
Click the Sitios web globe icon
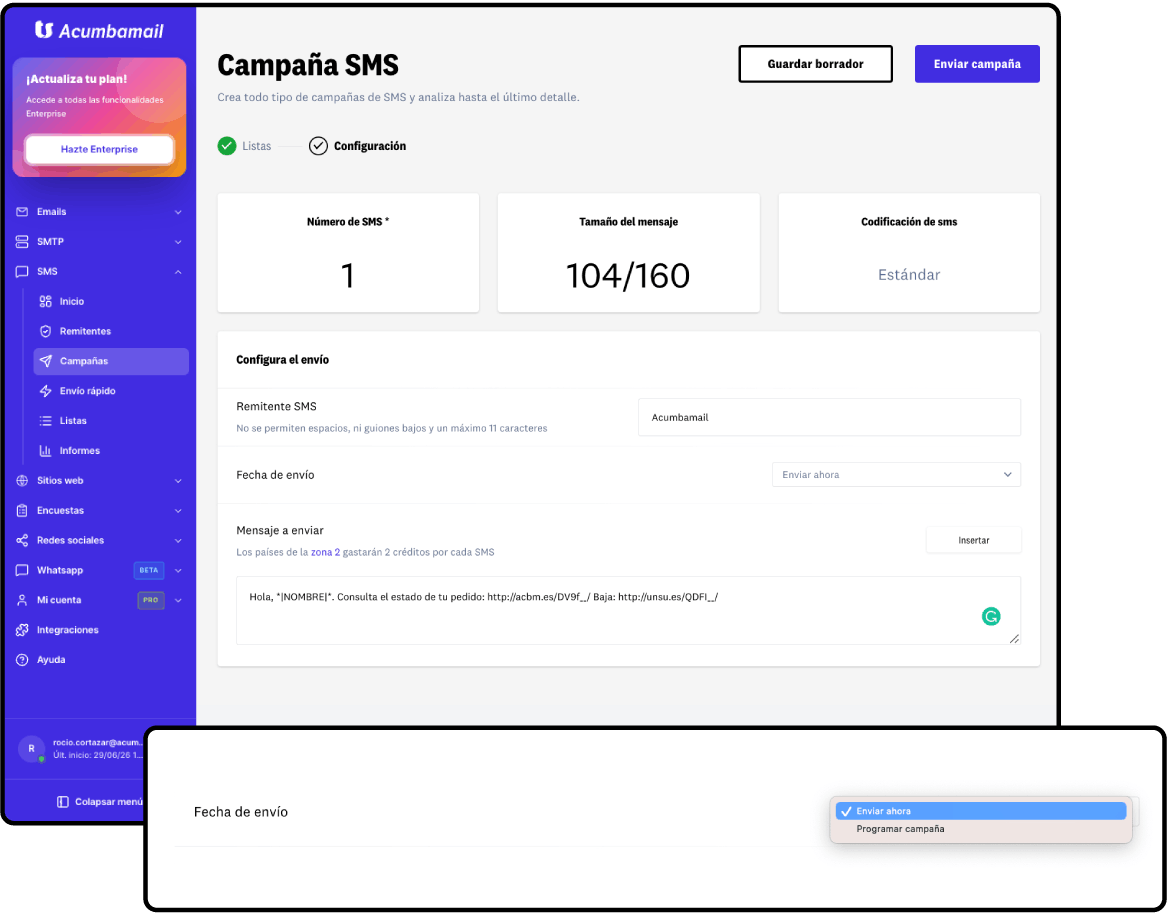(22, 480)
